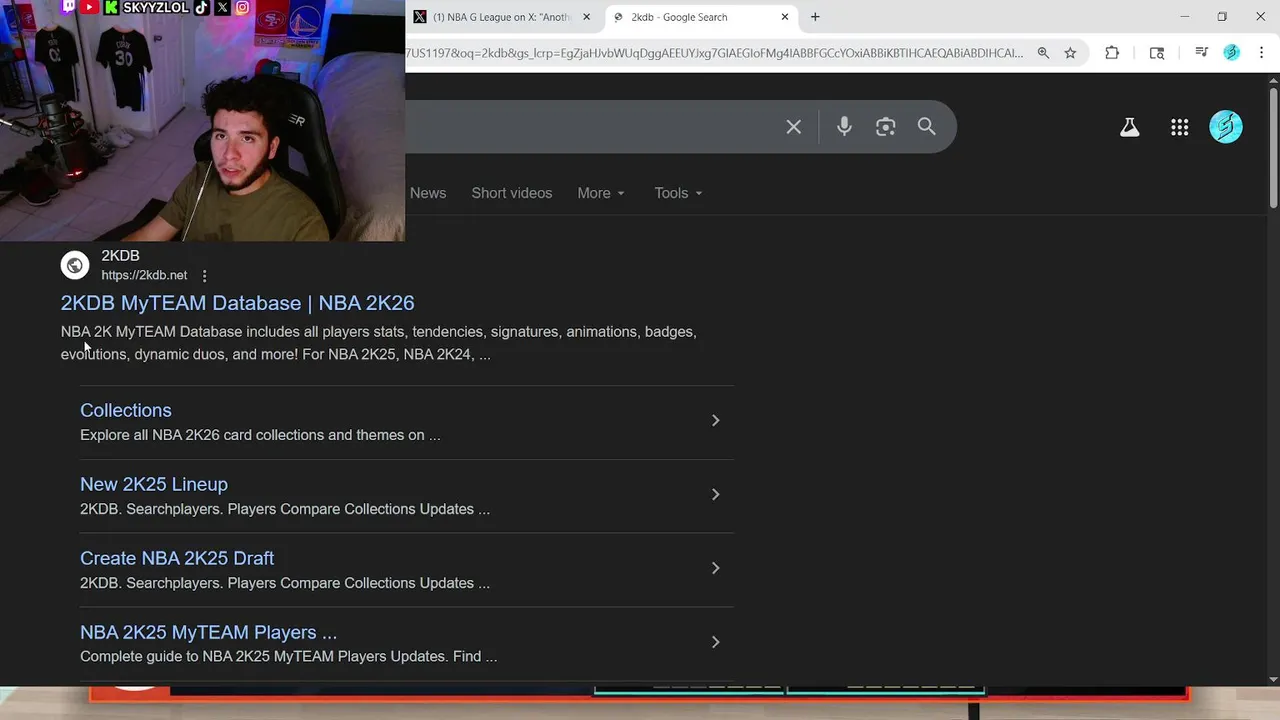Switch to the News results tab
Image resolution: width=1280 pixels, height=720 pixels.
click(x=428, y=193)
